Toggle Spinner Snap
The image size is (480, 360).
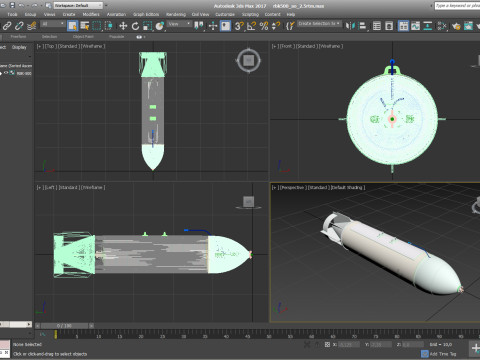coord(276,26)
